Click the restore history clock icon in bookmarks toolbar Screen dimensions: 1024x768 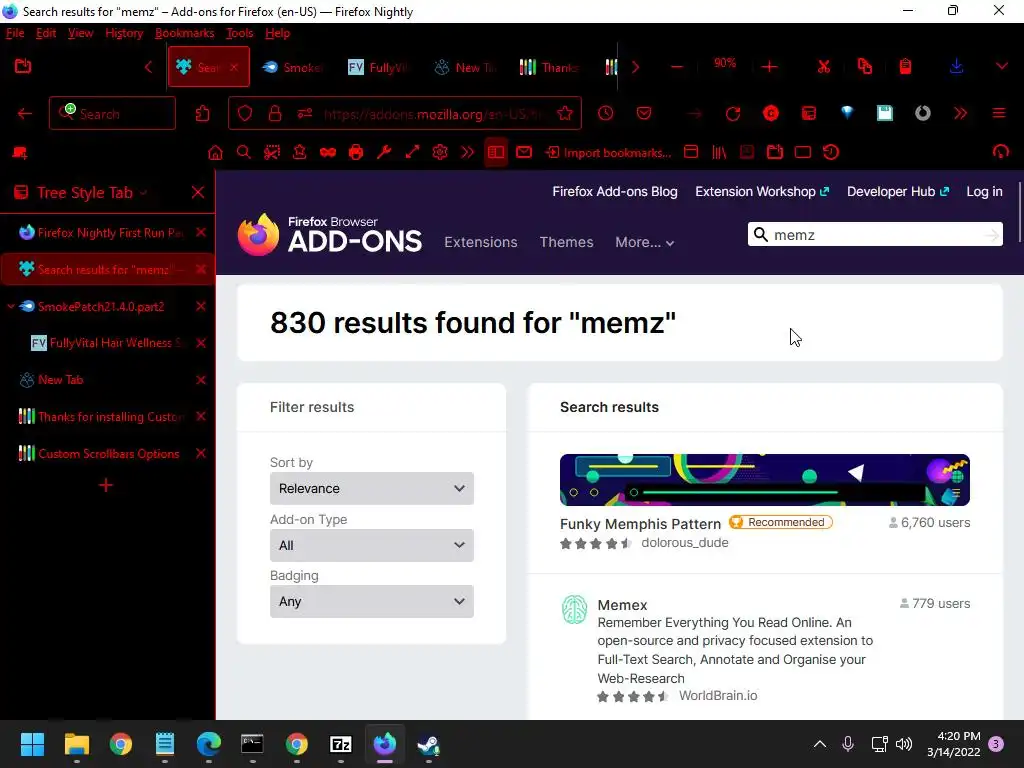(x=831, y=153)
